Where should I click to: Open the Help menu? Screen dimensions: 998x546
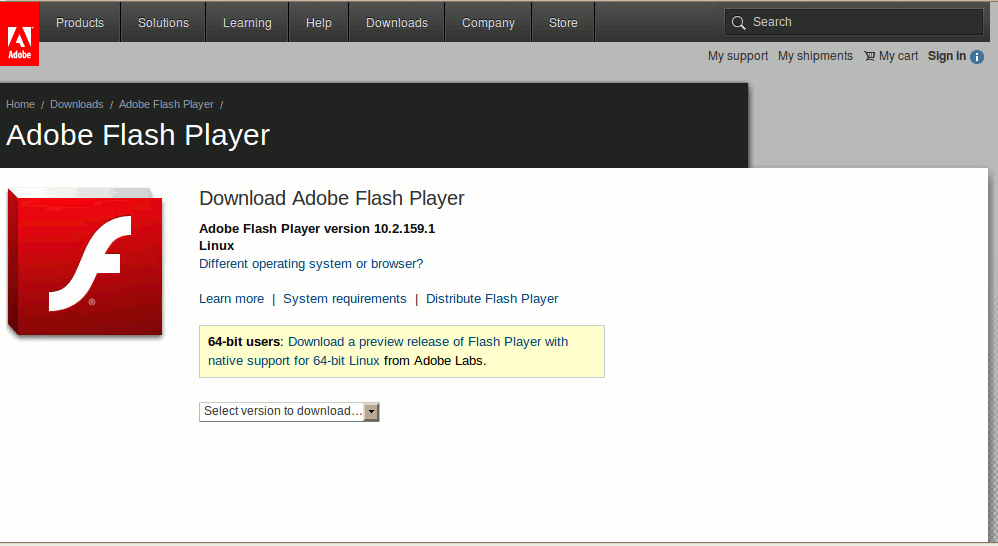[x=319, y=22]
